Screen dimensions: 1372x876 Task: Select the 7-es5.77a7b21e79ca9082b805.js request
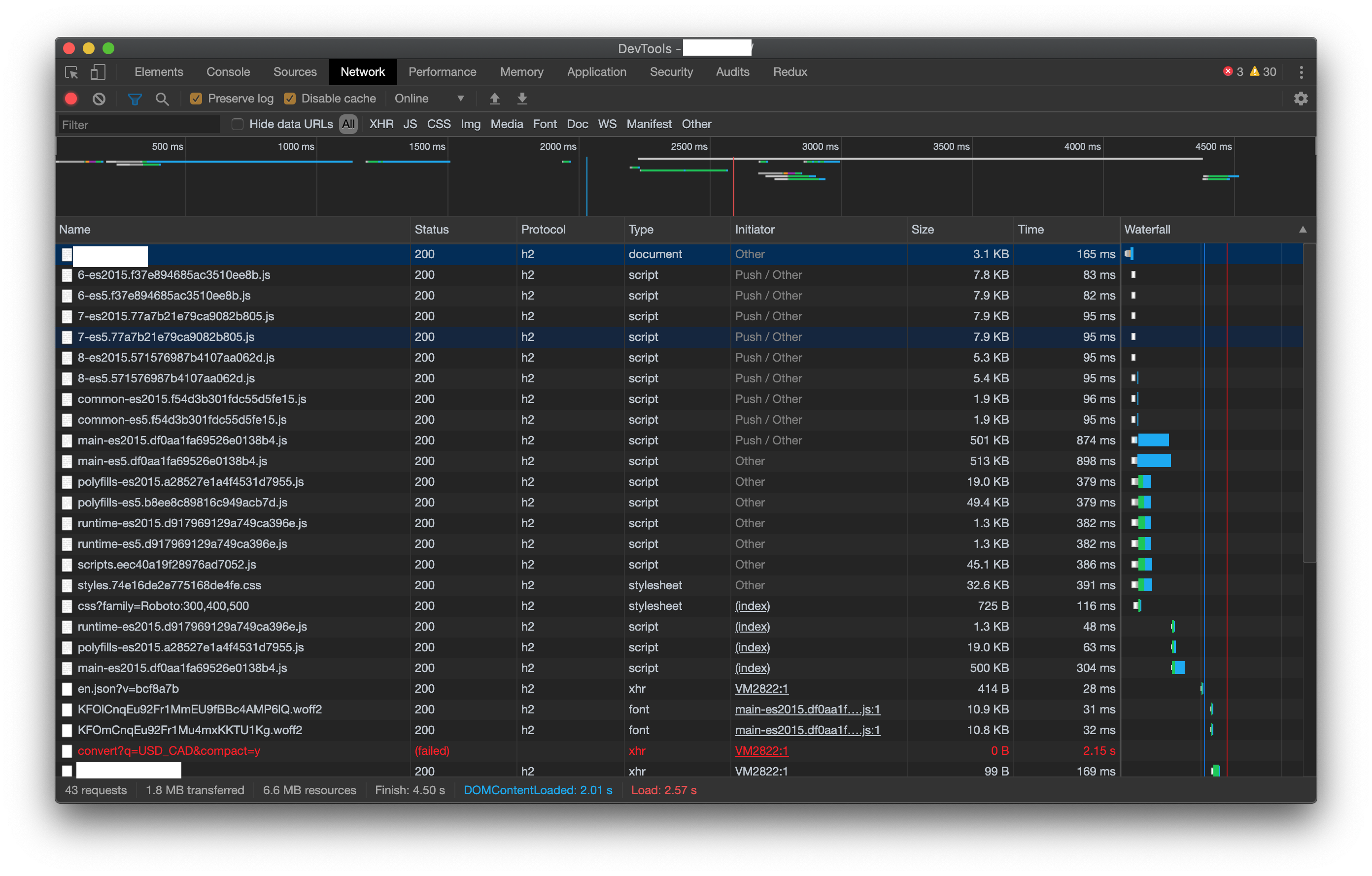point(679,337)
